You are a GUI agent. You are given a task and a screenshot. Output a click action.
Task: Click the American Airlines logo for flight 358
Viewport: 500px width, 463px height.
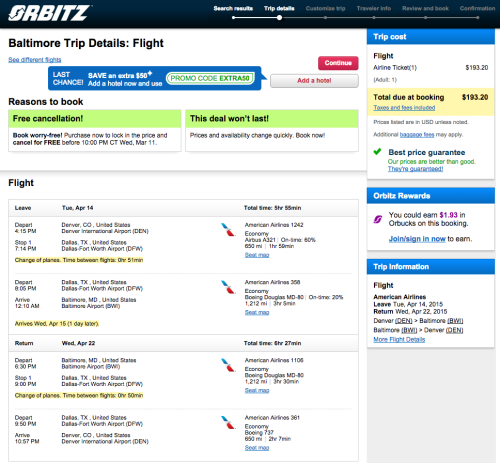[228, 287]
